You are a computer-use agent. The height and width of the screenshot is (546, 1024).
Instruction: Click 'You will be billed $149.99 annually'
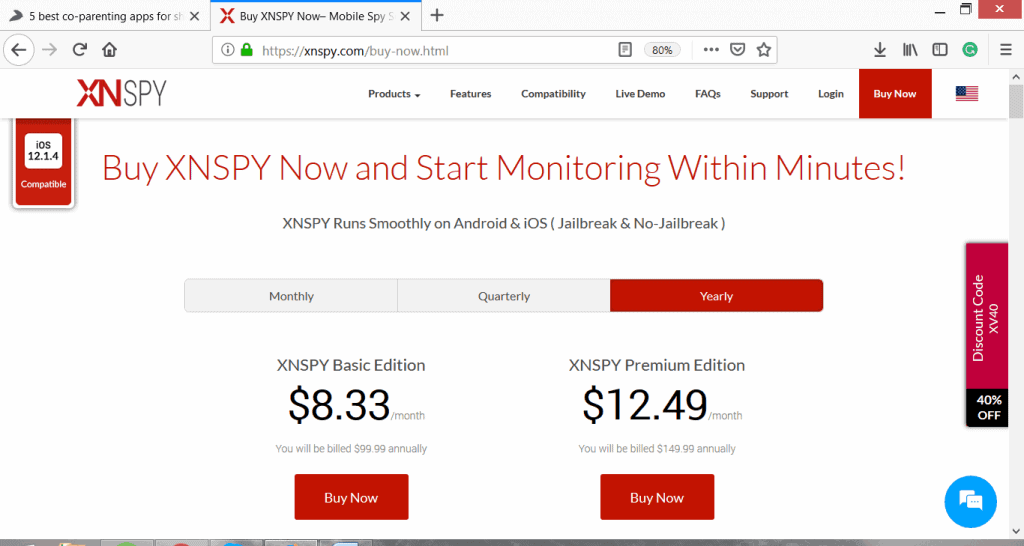tap(657, 449)
